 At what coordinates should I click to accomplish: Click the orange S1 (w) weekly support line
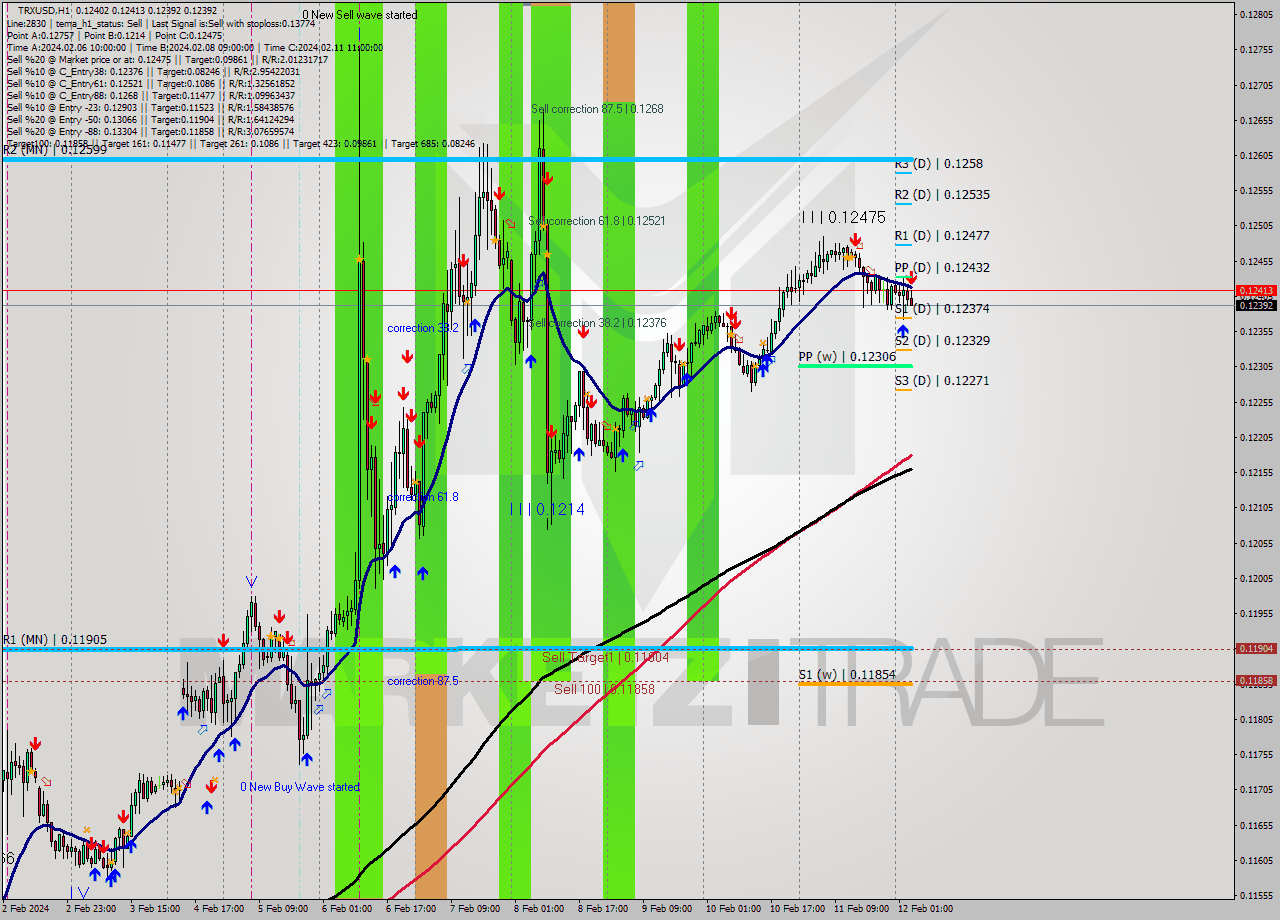point(855,684)
